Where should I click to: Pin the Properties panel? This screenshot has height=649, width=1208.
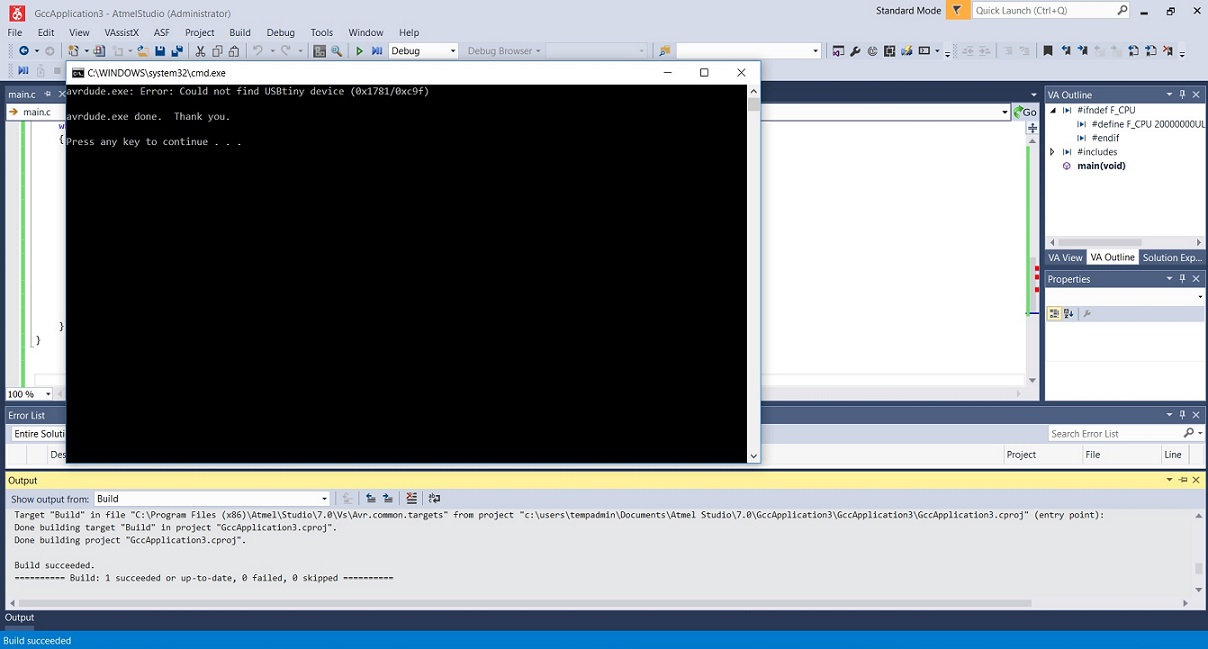(x=1182, y=279)
